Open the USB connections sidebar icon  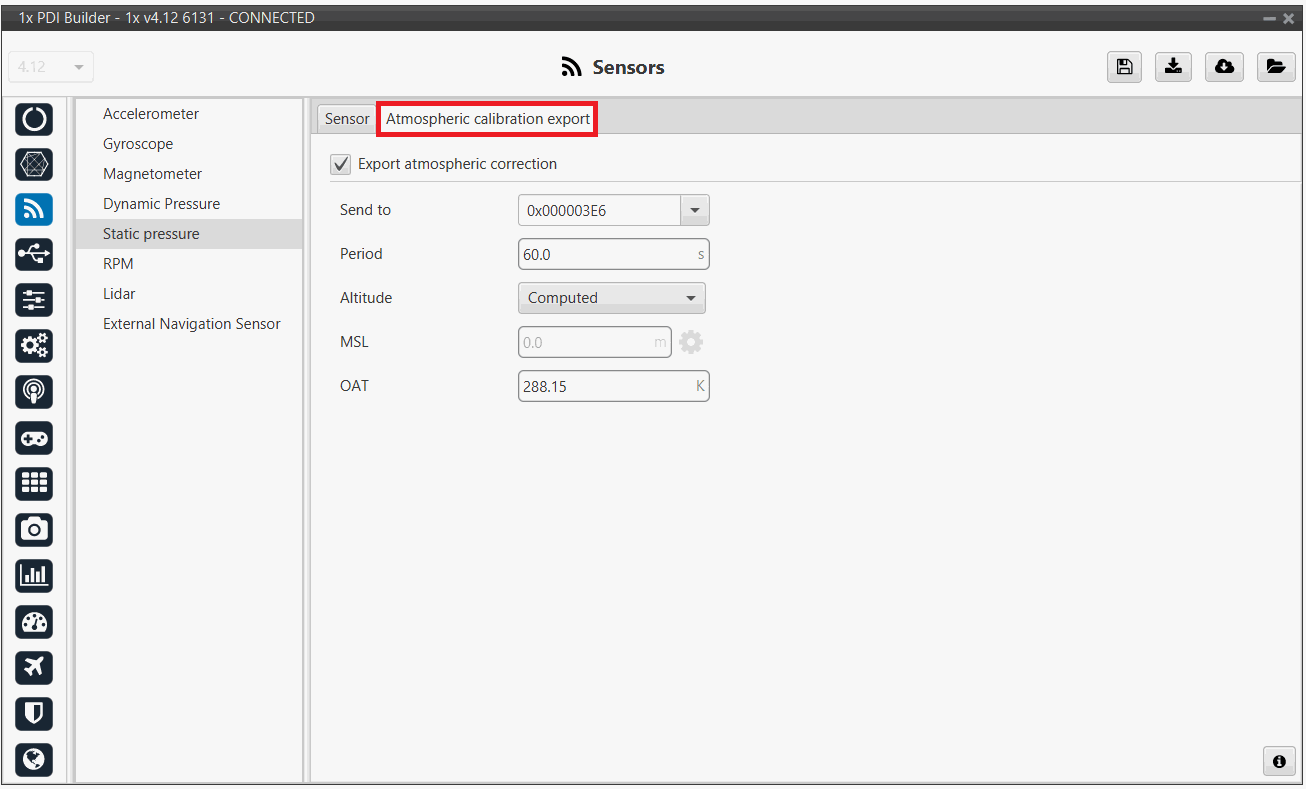pos(34,255)
